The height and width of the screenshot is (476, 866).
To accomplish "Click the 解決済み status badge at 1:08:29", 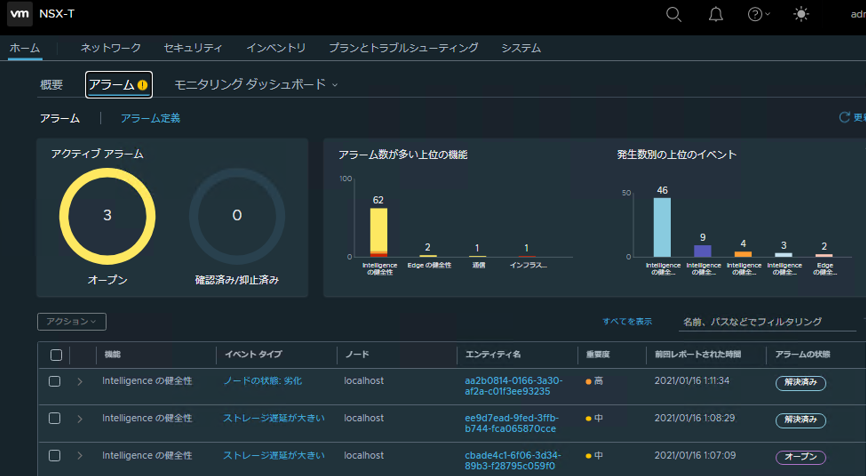I will tap(800, 420).
